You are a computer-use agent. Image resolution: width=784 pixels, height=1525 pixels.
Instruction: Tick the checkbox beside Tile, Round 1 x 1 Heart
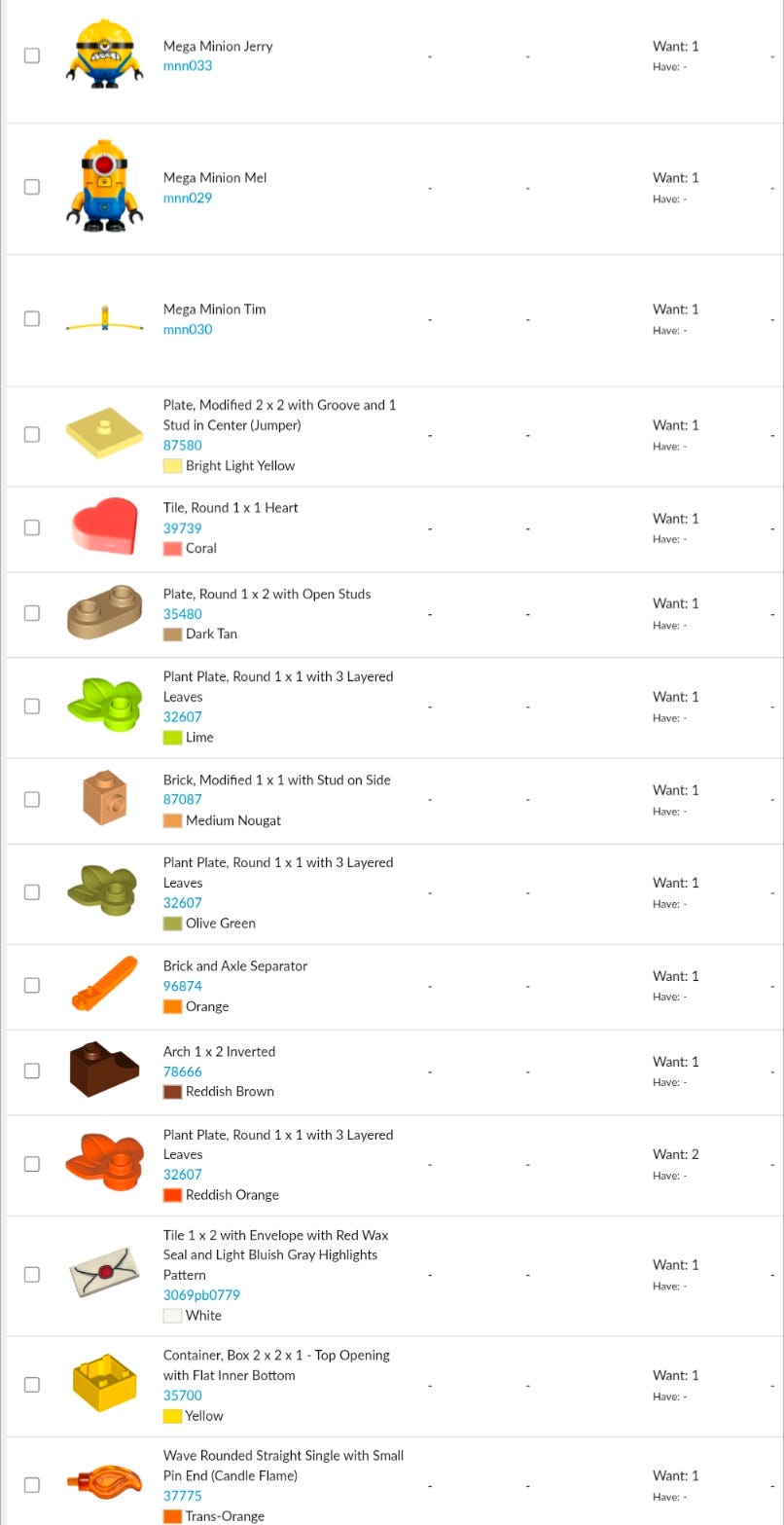click(32, 527)
